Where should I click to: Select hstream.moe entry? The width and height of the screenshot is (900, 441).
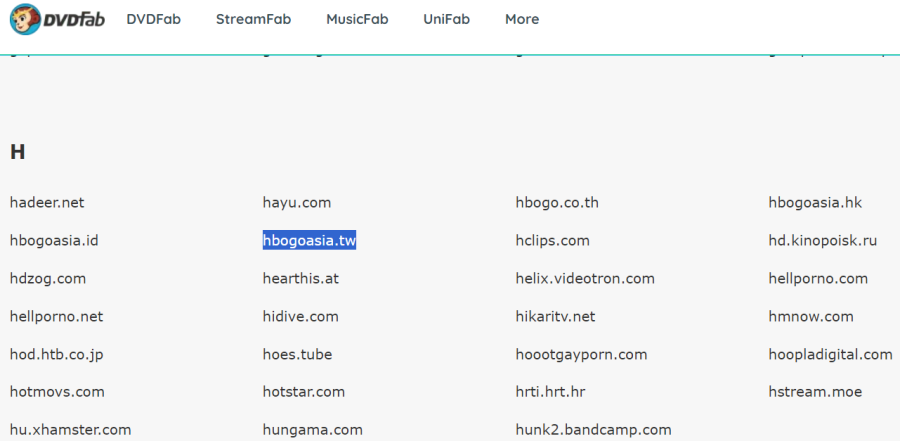coord(815,392)
